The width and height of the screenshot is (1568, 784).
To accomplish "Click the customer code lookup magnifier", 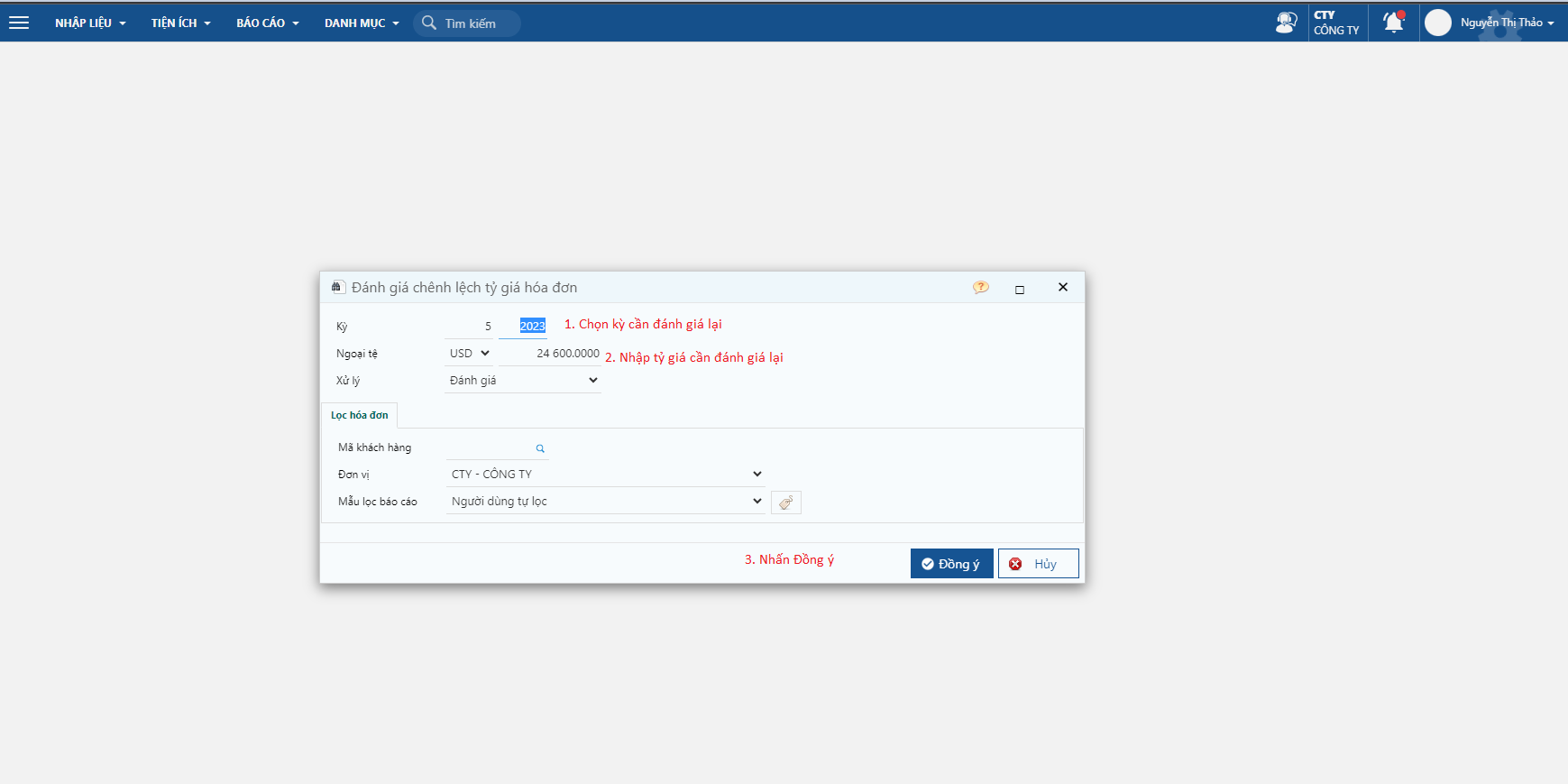I will (x=540, y=448).
